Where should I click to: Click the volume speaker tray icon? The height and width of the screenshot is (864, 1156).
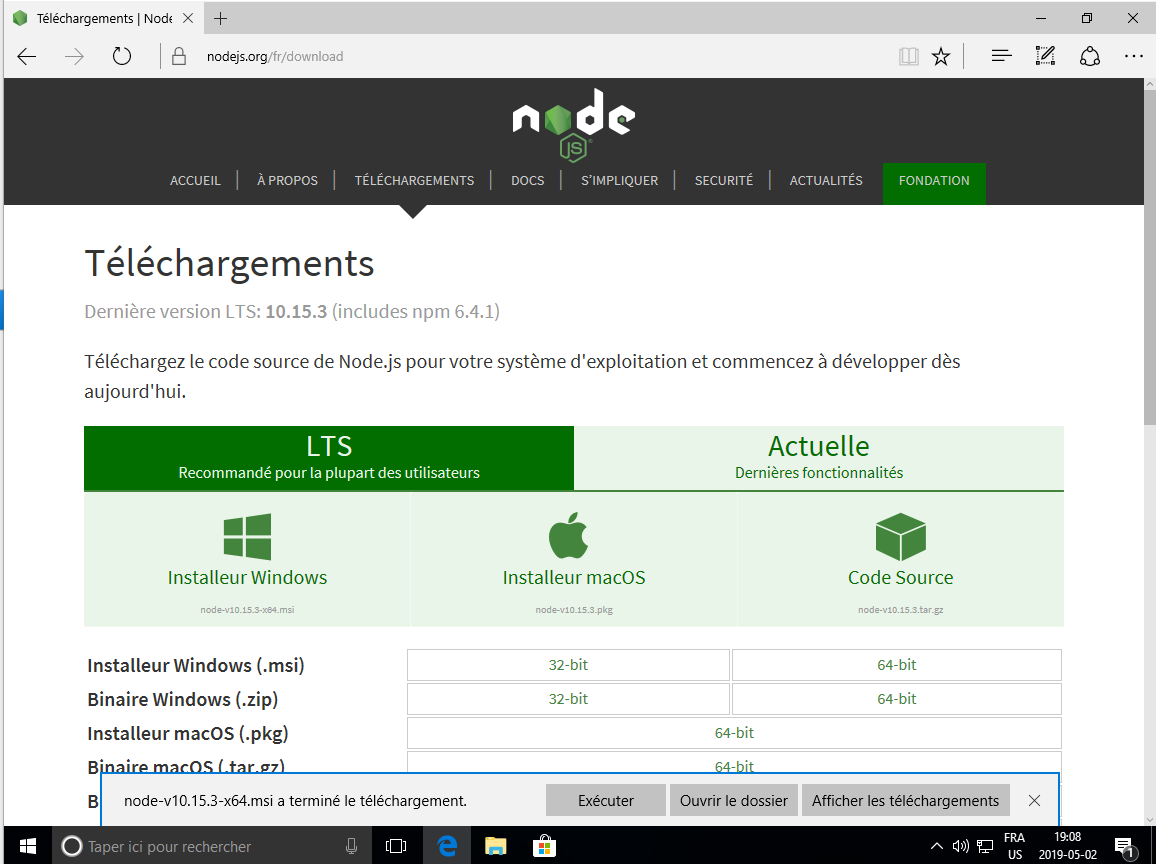(x=960, y=846)
